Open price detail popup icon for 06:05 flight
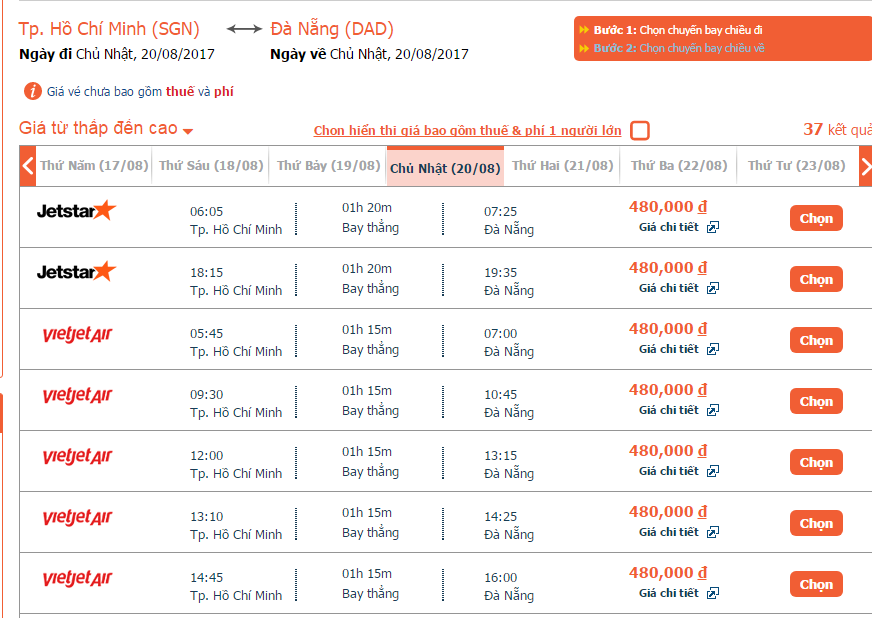 click(713, 227)
